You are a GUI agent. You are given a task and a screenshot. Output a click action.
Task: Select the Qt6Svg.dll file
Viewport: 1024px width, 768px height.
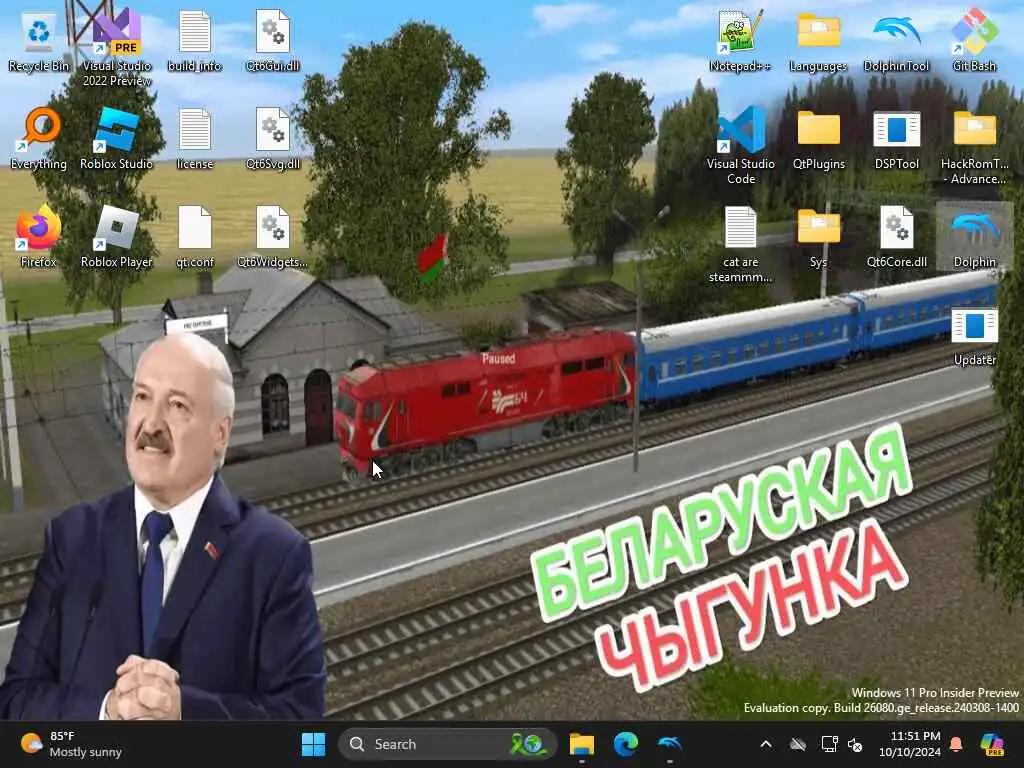[x=273, y=140]
